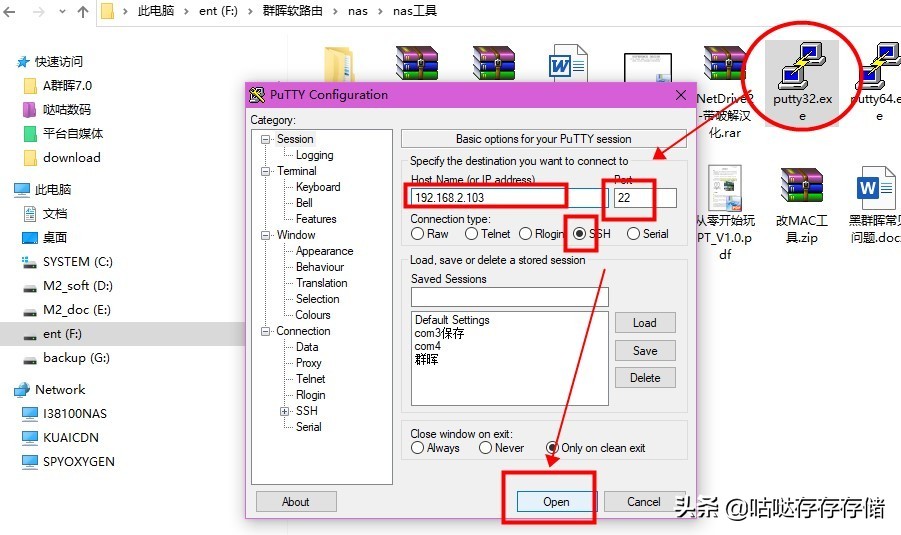The width and height of the screenshot is (901, 535).
Task: Open recent locations dropdown in Explorer
Action: point(62,11)
